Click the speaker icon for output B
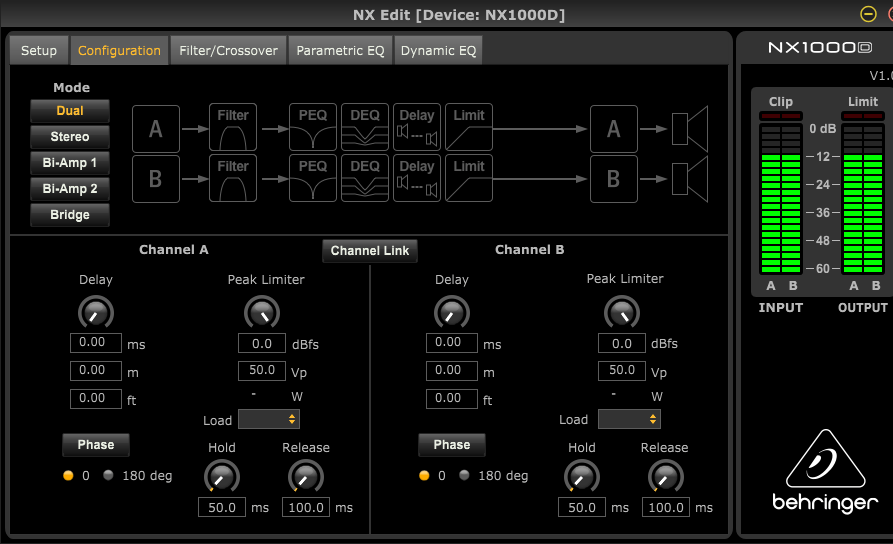893x544 pixels. coord(690,179)
